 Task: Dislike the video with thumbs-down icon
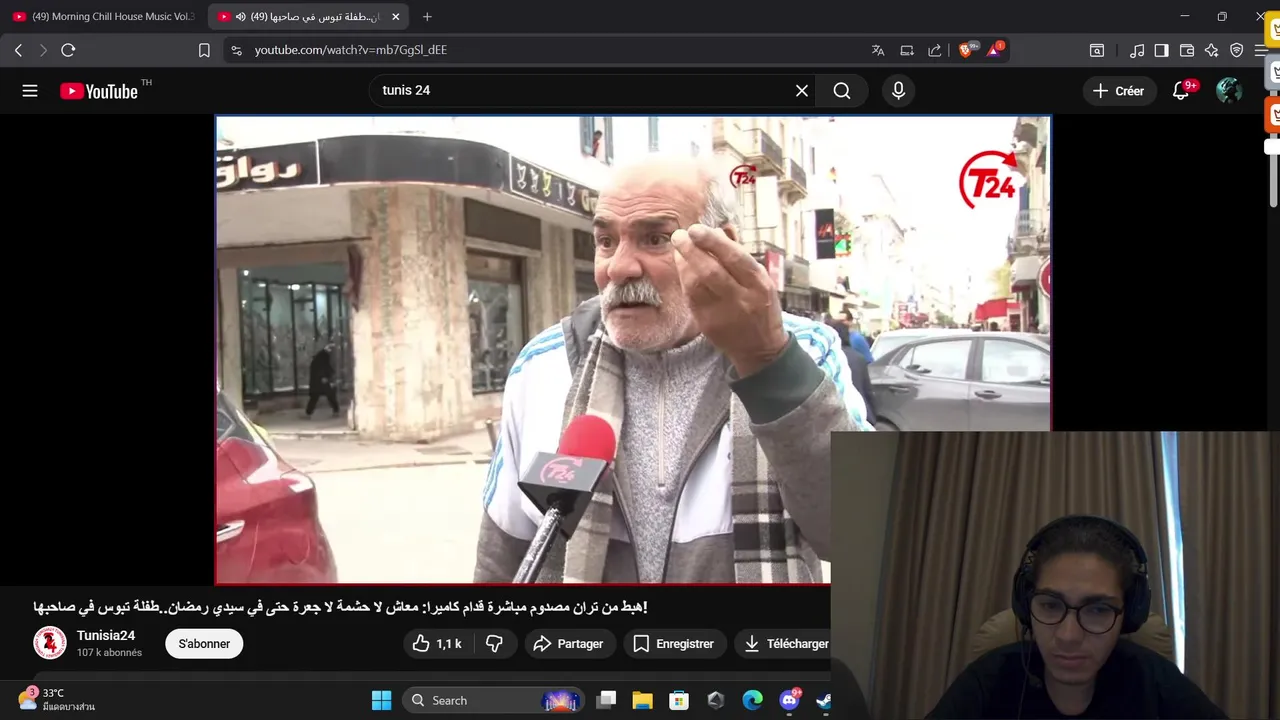494,644
